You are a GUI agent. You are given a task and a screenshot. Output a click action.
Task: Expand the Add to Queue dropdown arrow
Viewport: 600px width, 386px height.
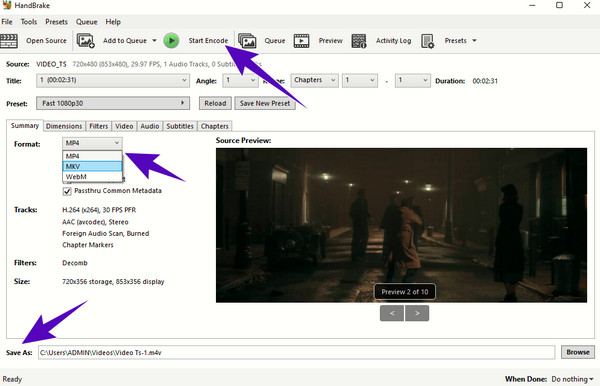click(x=154, y=41)
